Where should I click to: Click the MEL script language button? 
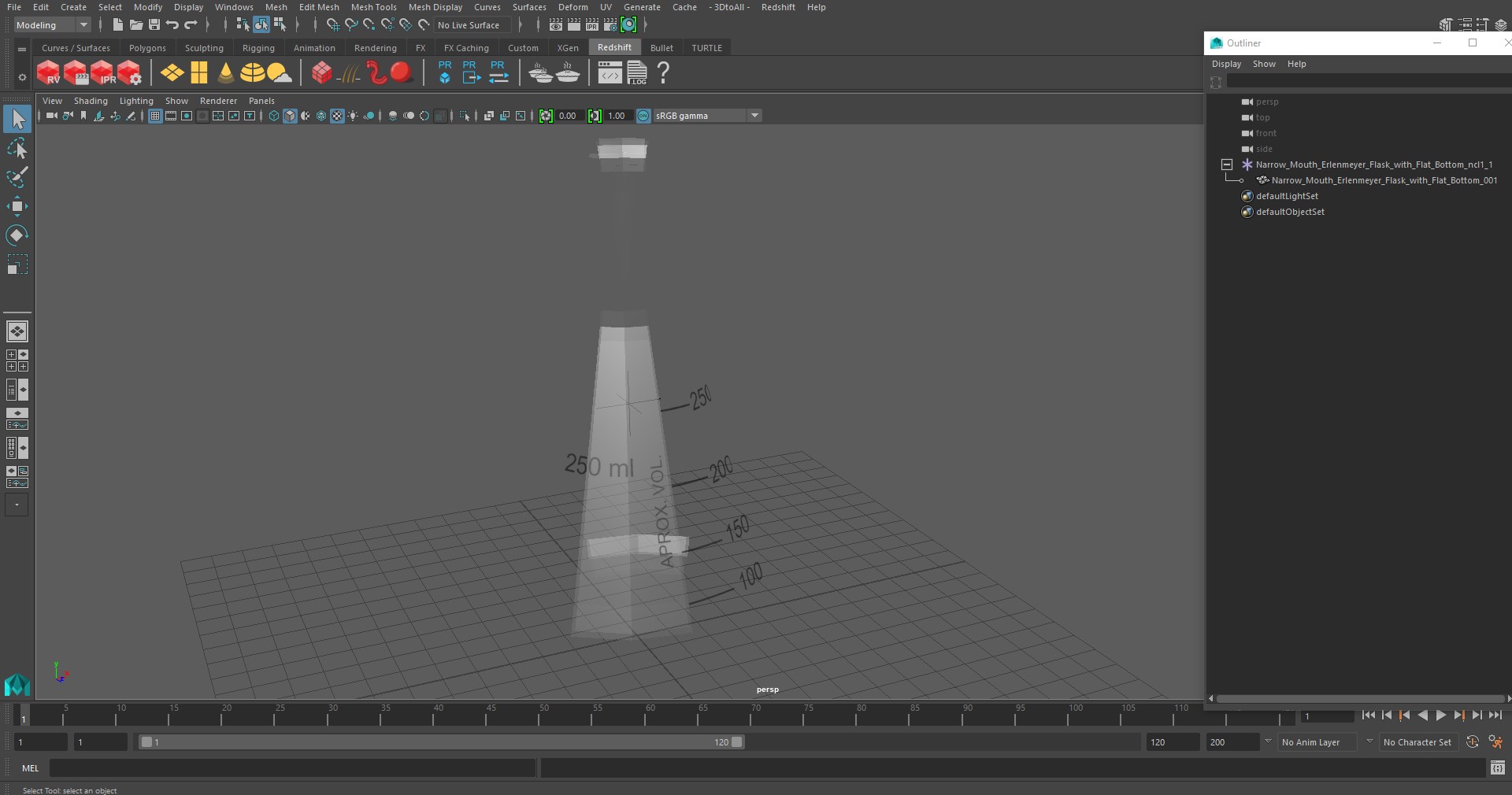pyautogui.click(x=31, y=768)
